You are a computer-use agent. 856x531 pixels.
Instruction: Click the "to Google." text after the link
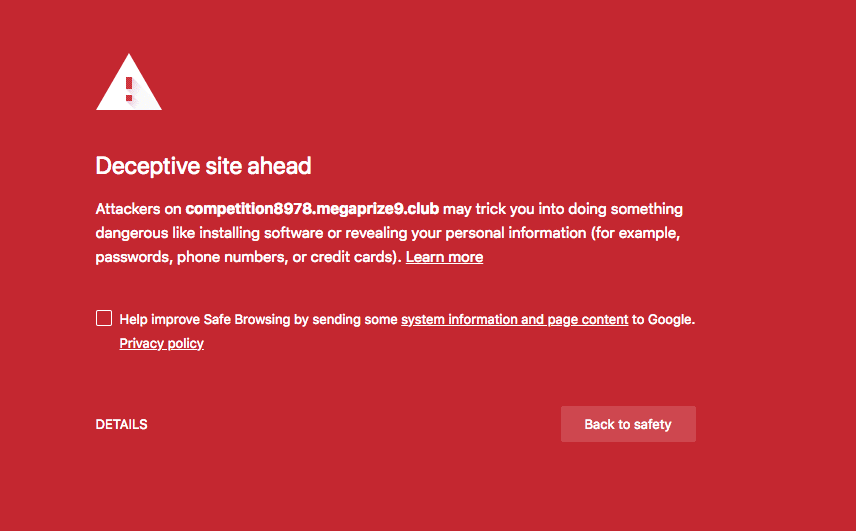664,319
